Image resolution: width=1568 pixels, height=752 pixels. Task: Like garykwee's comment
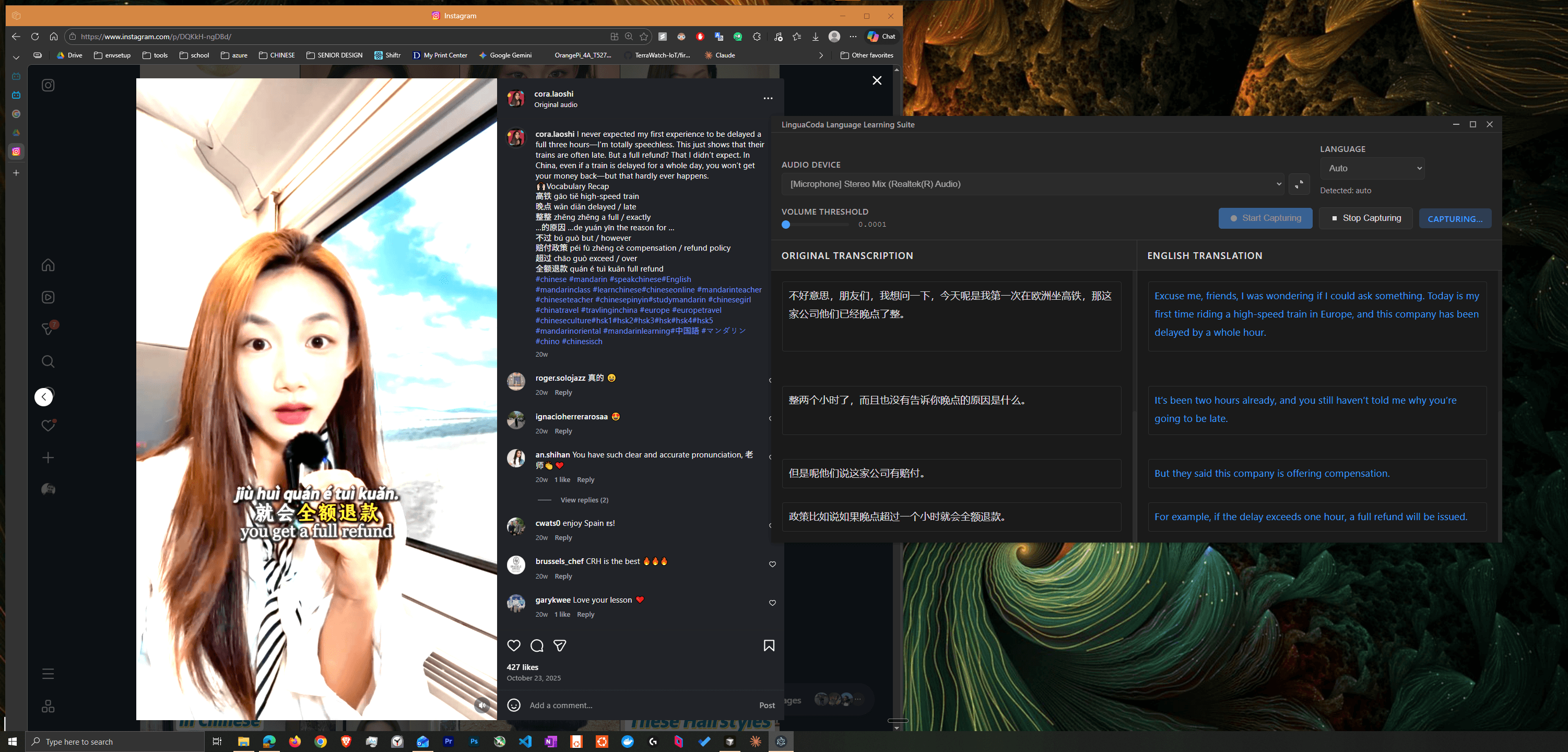pos(772,603)
